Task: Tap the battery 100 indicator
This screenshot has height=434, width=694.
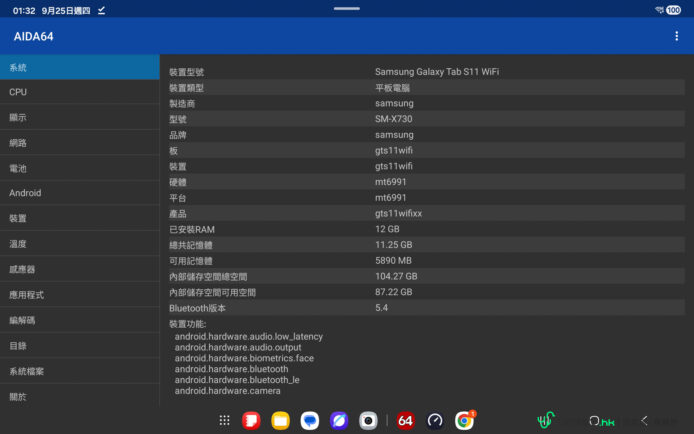Action: (x=673, y=10)
